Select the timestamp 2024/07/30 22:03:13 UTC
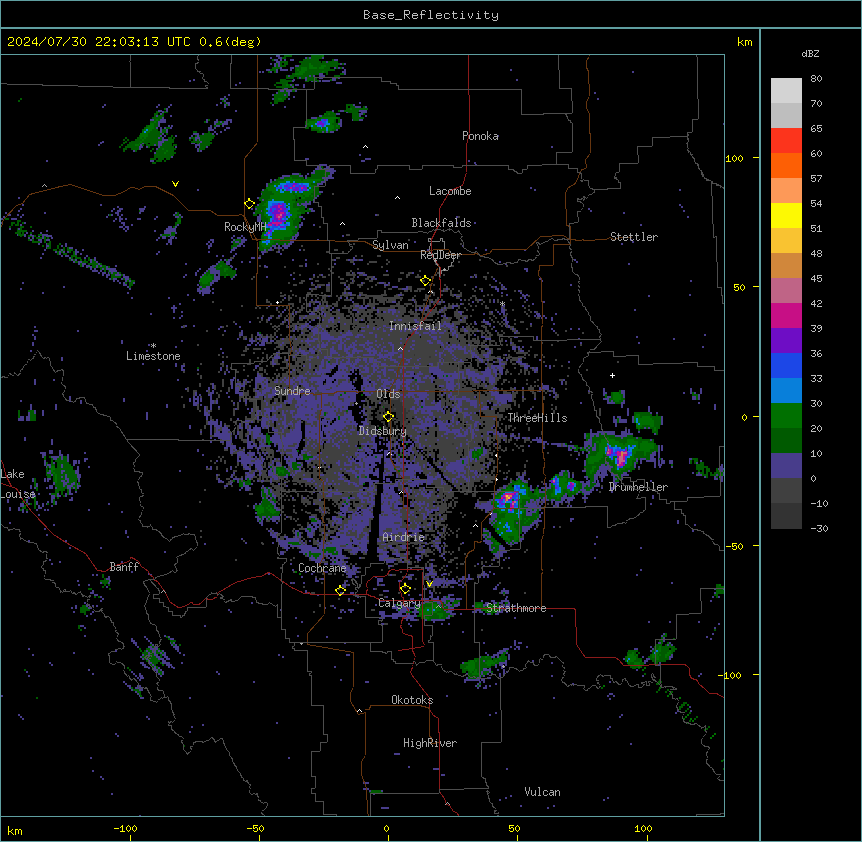 tap(99, 42)
